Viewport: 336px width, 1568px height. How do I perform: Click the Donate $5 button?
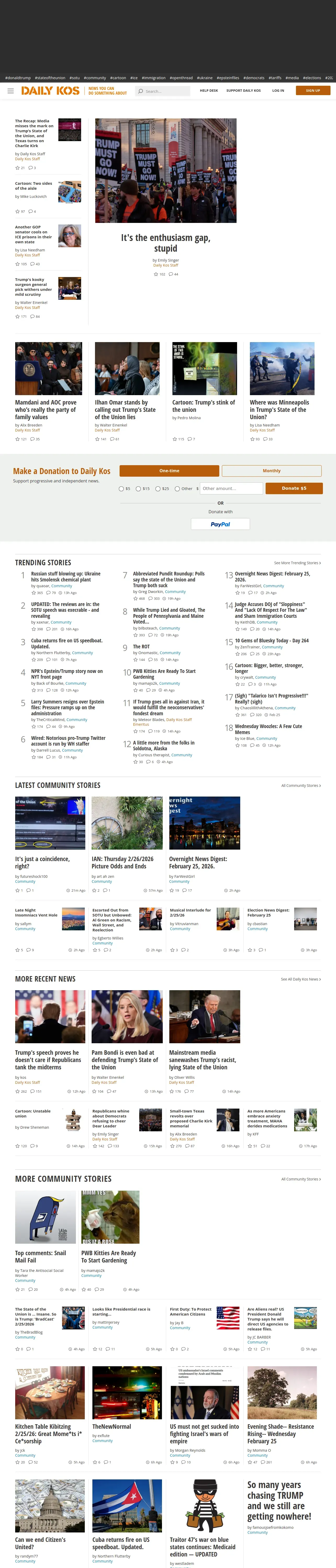294,488
